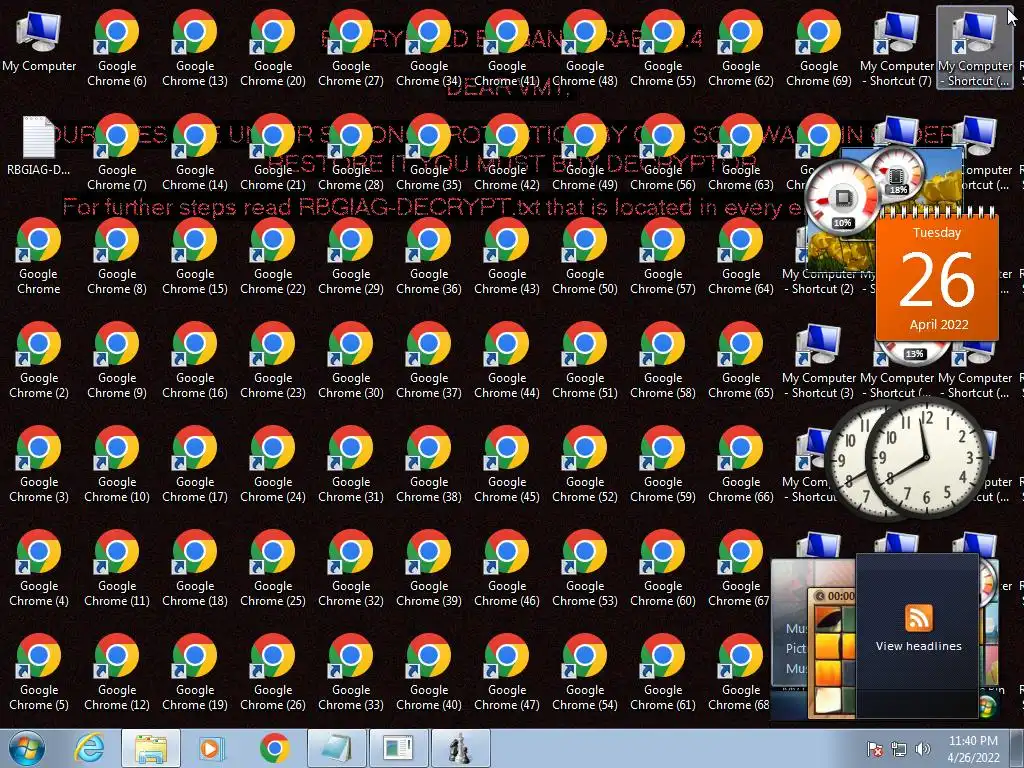Select the unnumbered Google Chrome shortcut

(x=39, y=257)
